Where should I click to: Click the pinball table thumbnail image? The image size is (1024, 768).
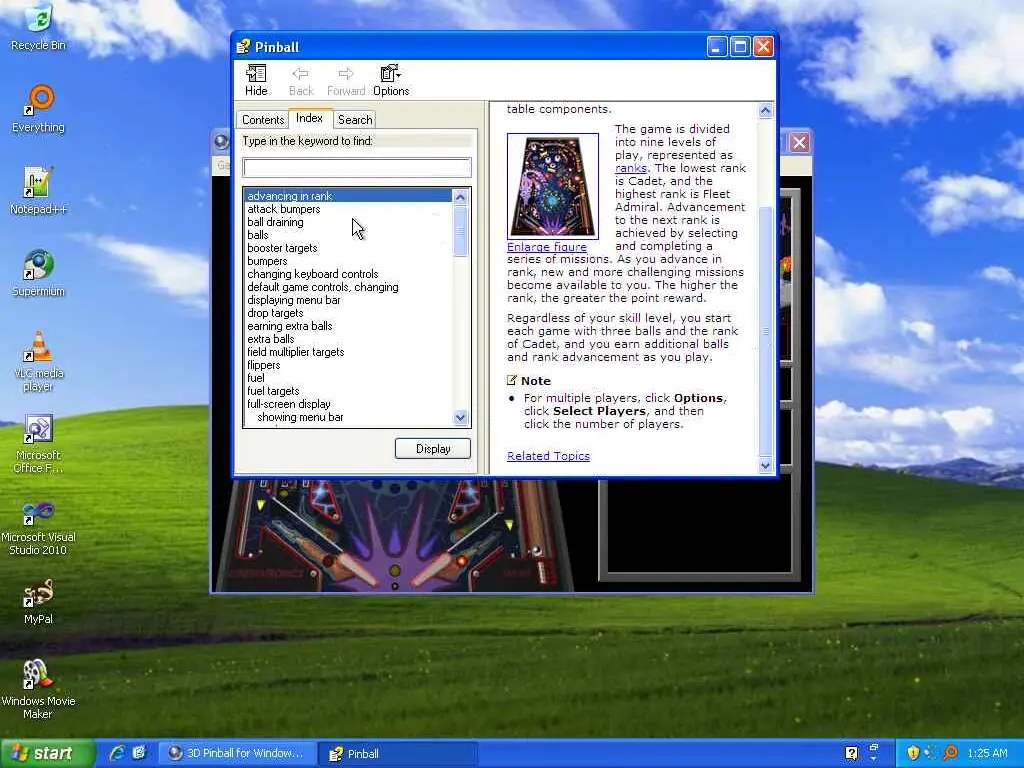pos(552,186)
